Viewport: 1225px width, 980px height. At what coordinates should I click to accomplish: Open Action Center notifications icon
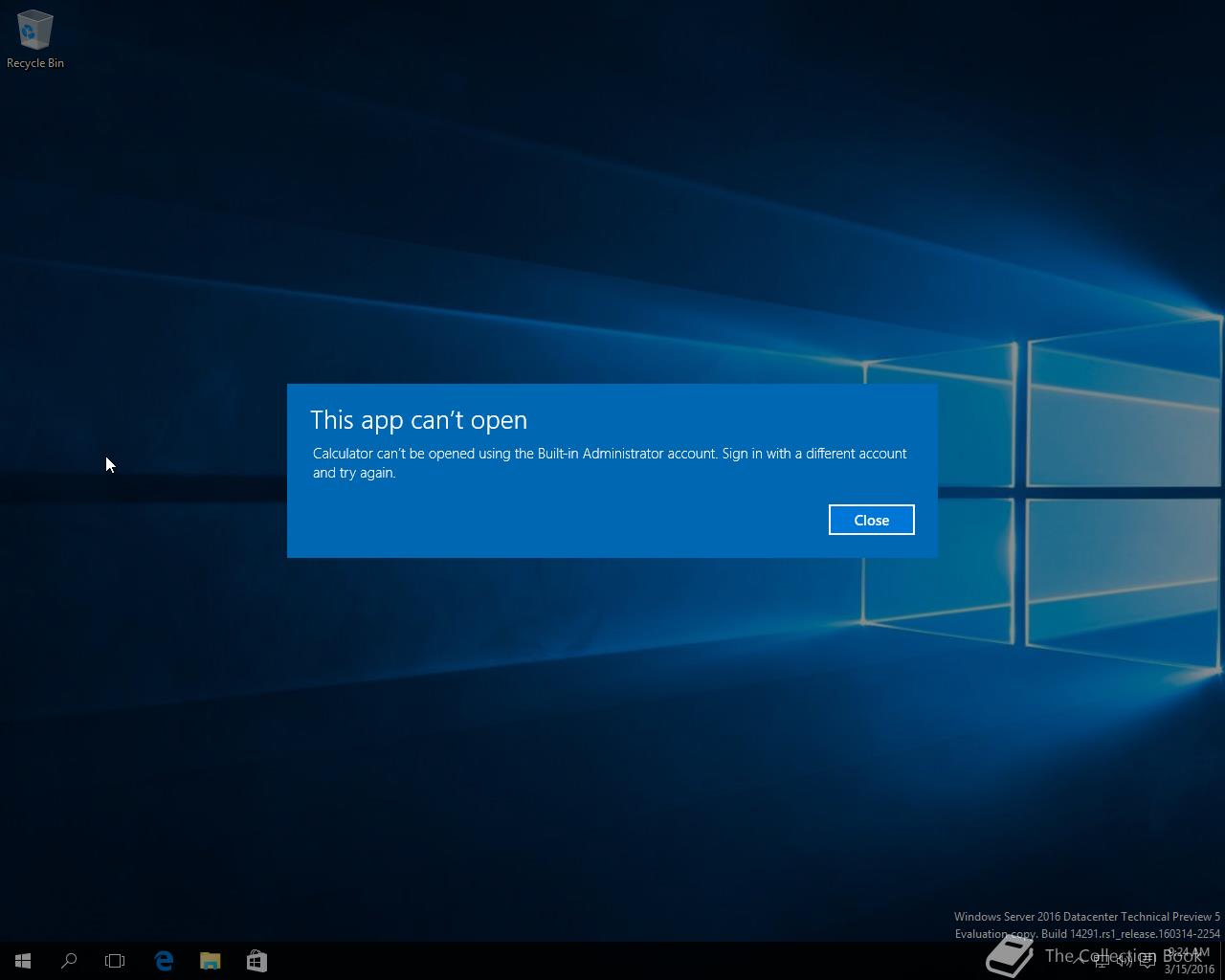pyautogui.click(x=1147, y=961)
